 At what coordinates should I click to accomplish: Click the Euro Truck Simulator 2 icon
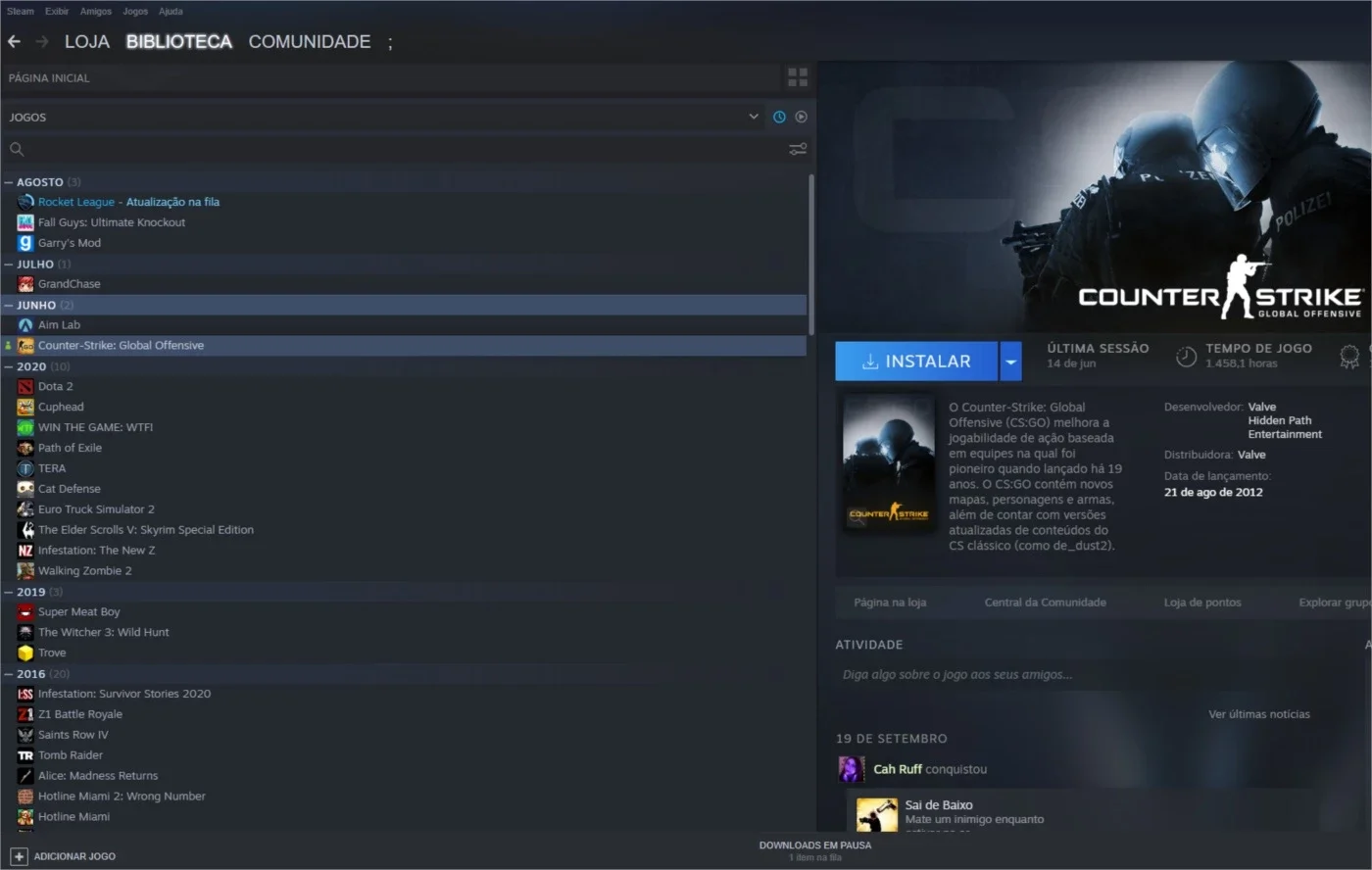[x=25, y=509]
